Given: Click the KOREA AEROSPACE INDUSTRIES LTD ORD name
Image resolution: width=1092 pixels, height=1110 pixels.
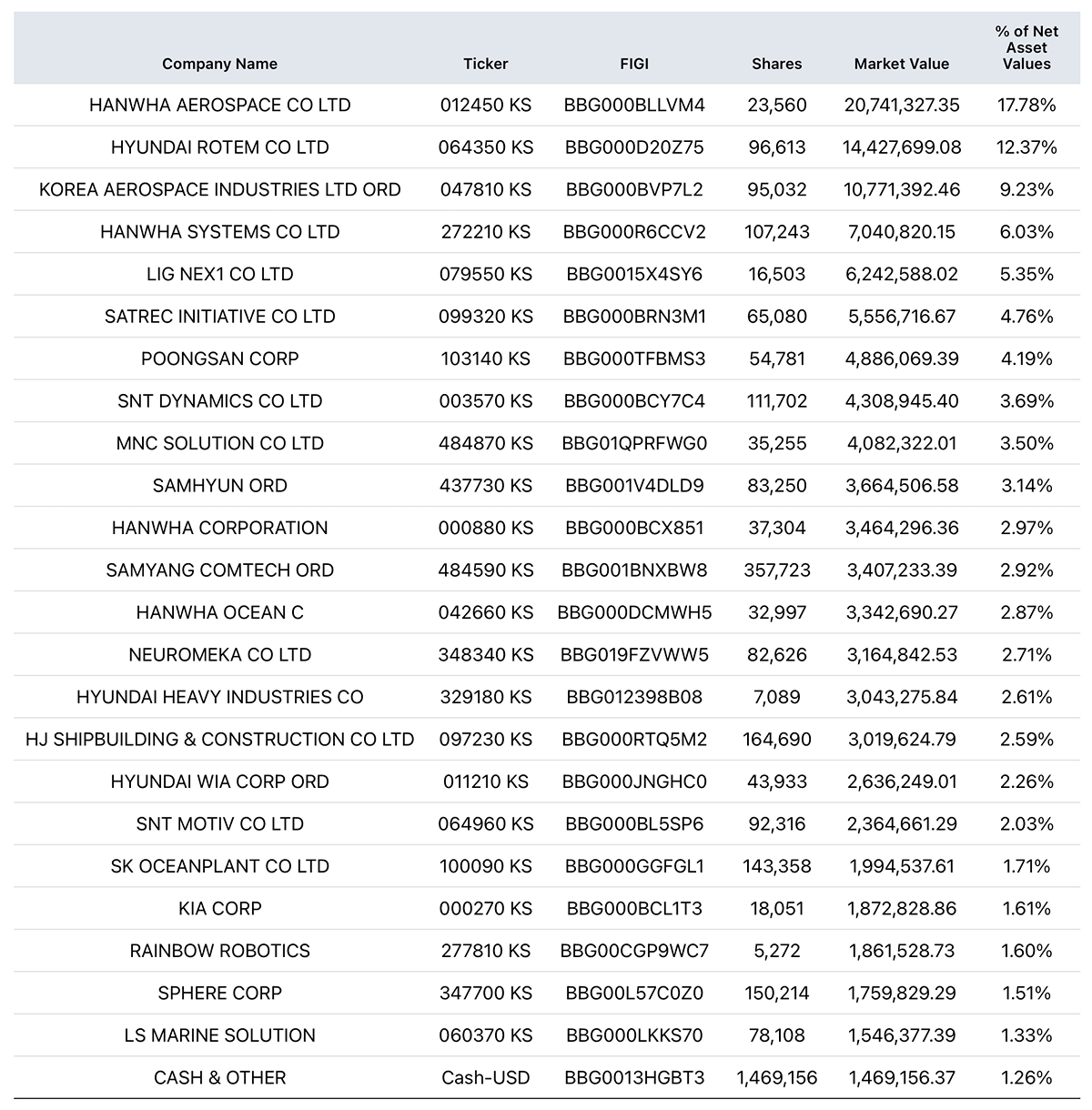Looking at the screenshot, I should (x=219, y=190).
